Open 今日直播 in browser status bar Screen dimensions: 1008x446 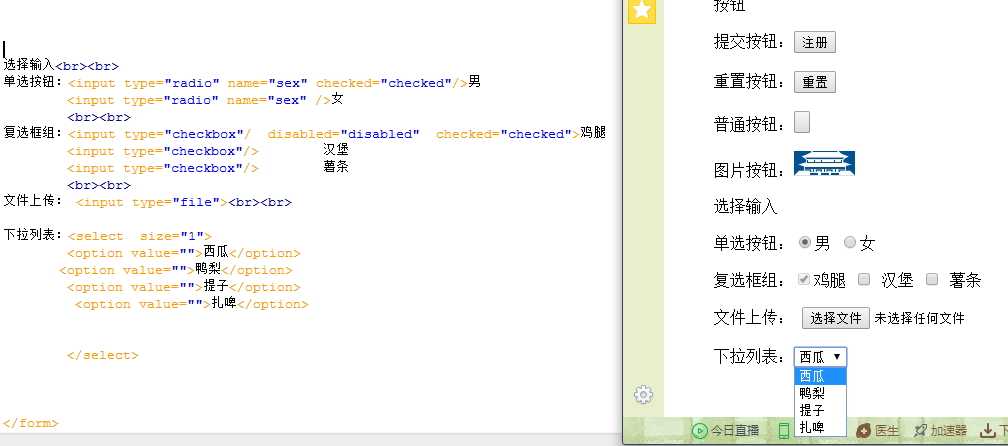(726, 431)
